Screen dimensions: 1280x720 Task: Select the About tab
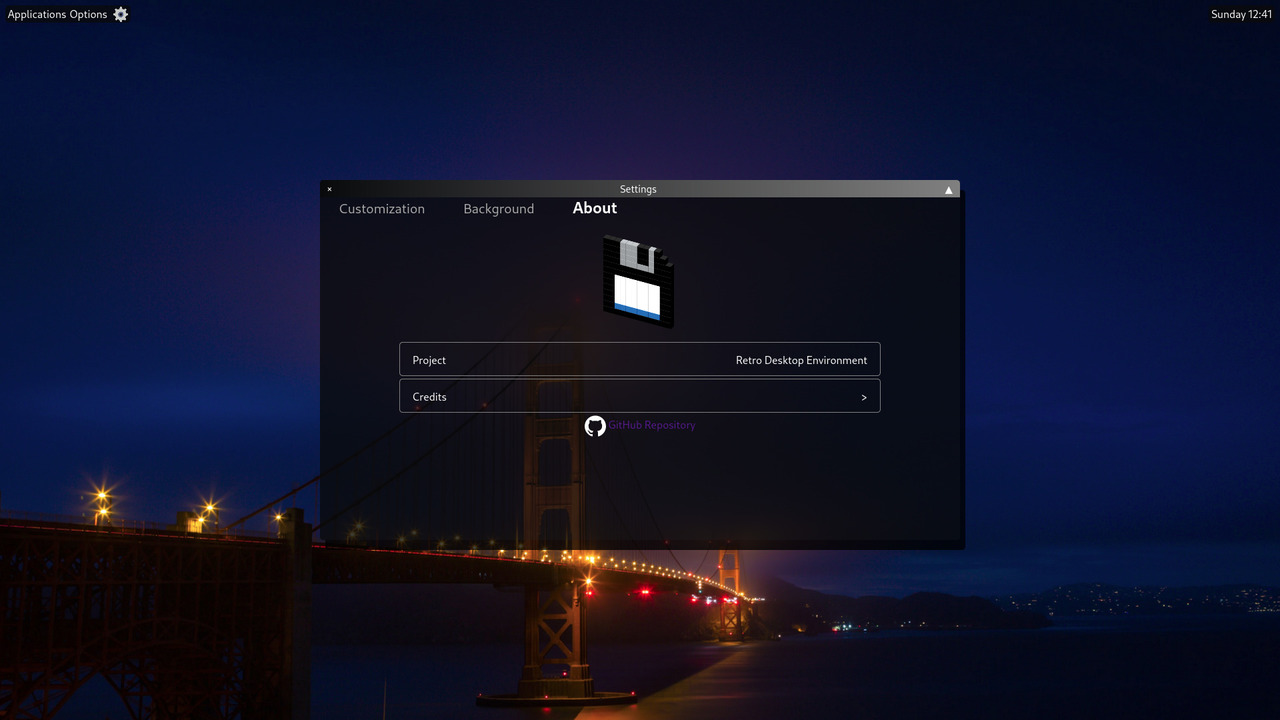tap(595, 208)
